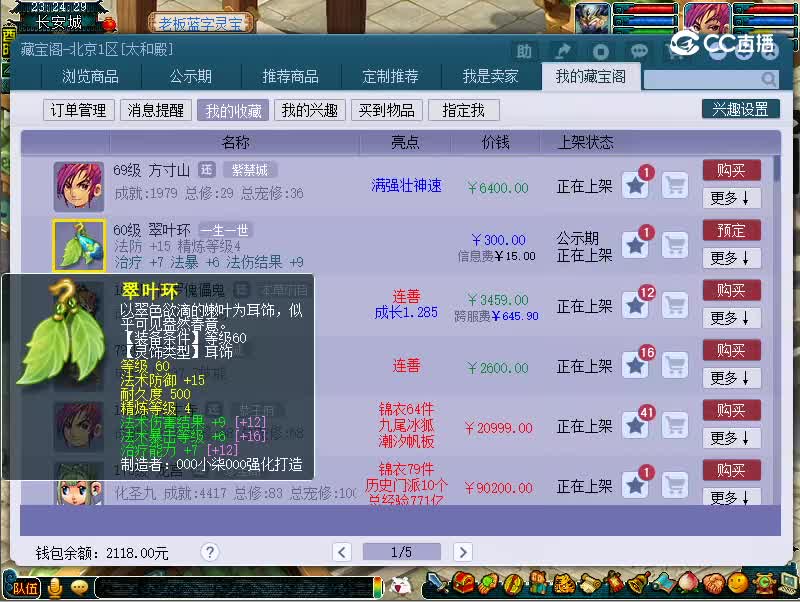Switch to the 浏览商品 tab
800x602 pixels.
(x=90, y=77)
